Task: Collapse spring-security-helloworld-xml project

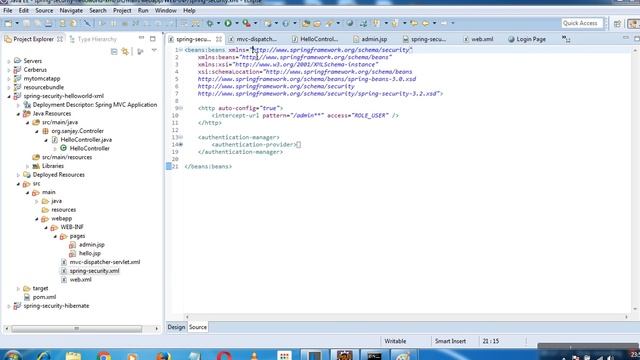Action: (9, 96)
